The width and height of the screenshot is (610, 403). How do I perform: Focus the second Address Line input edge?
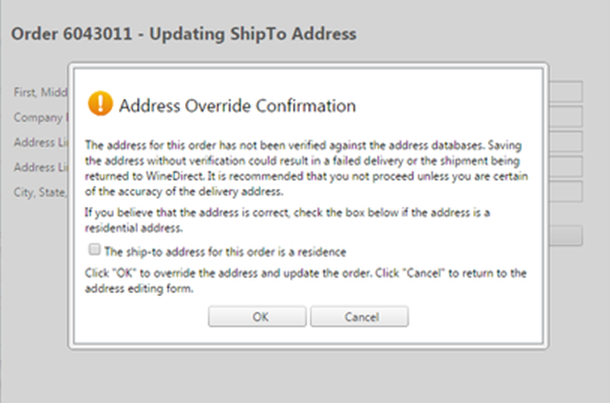(566, 166)
